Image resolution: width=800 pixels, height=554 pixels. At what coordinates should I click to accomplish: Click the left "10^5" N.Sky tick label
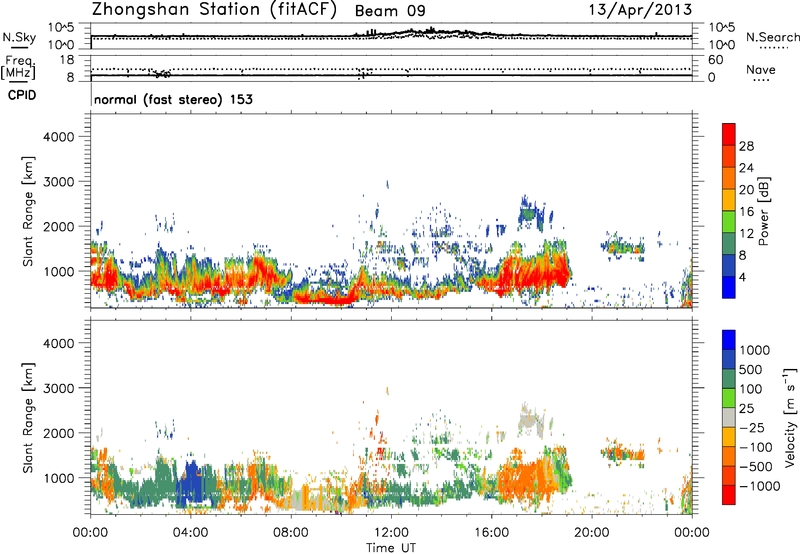click(61, 27)
